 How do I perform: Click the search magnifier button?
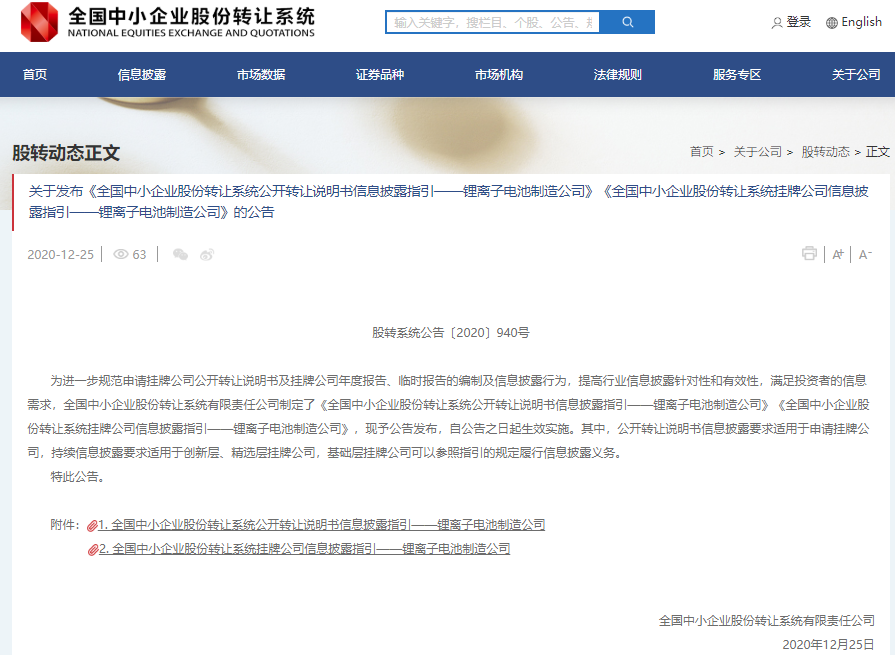(x=627, y=21)
